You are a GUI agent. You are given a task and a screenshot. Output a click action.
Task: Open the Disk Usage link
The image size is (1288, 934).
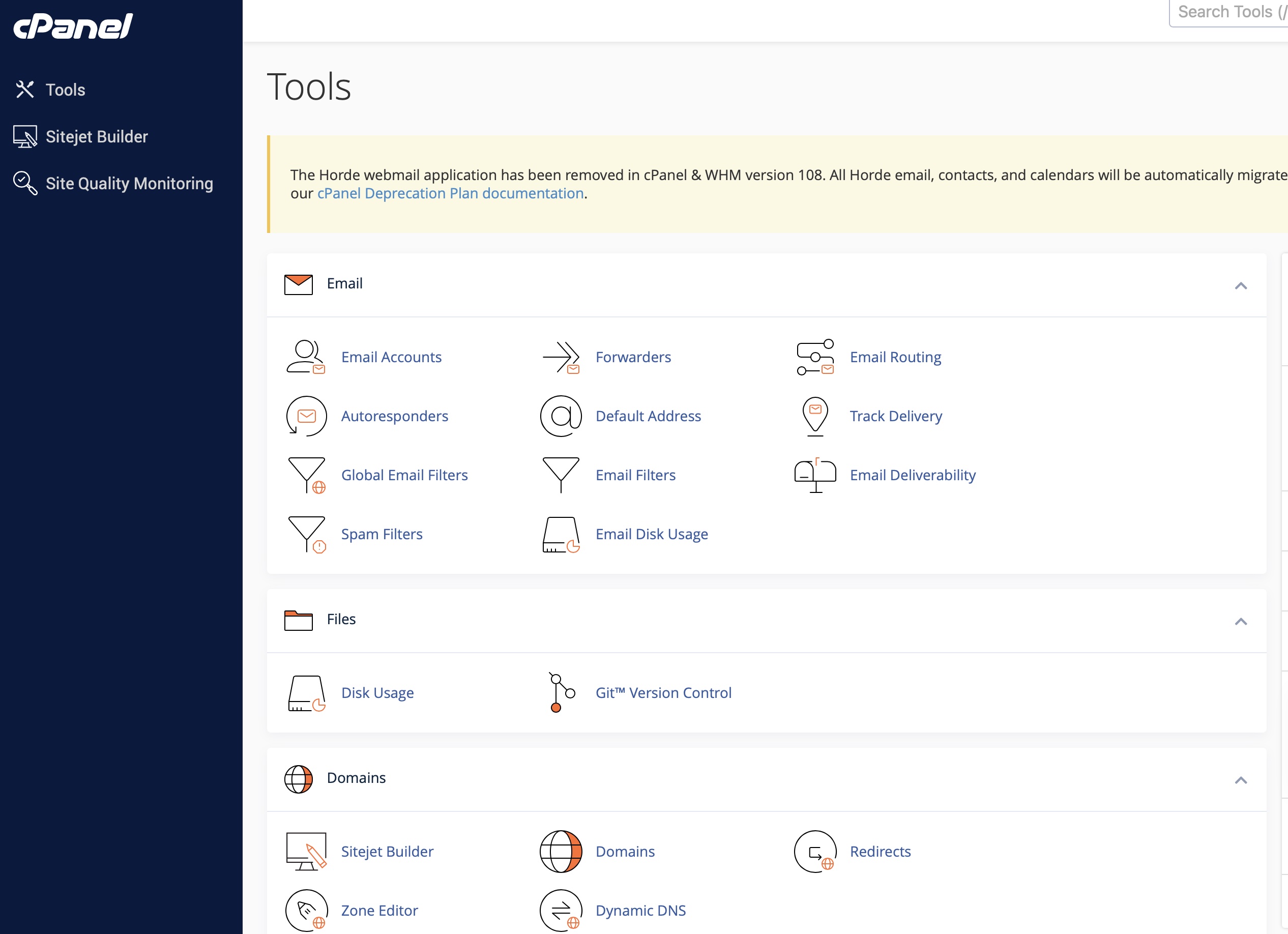(x=377, y=693)
